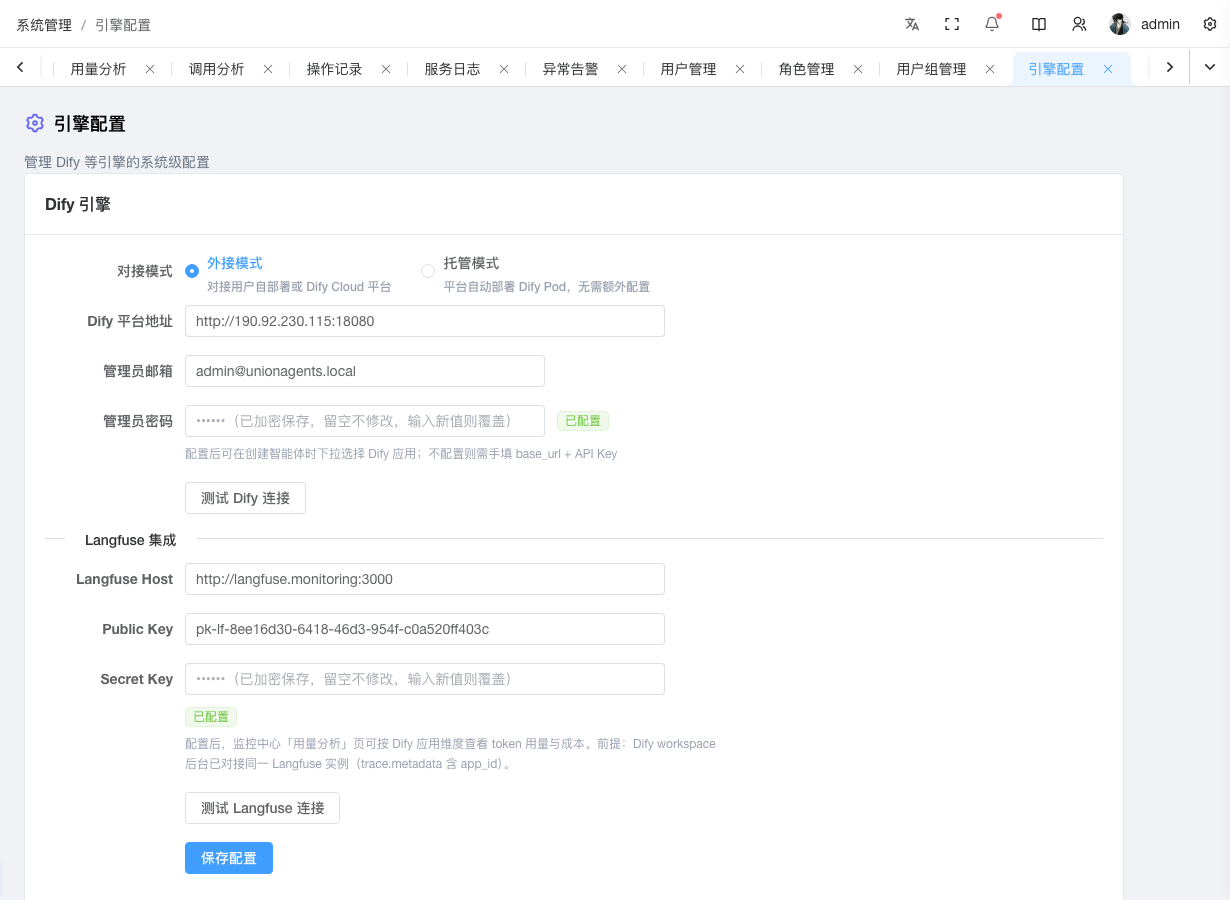Click the 已配置 tag below Secret Key
Screen dimensions: 1230x900
[211, 717]
